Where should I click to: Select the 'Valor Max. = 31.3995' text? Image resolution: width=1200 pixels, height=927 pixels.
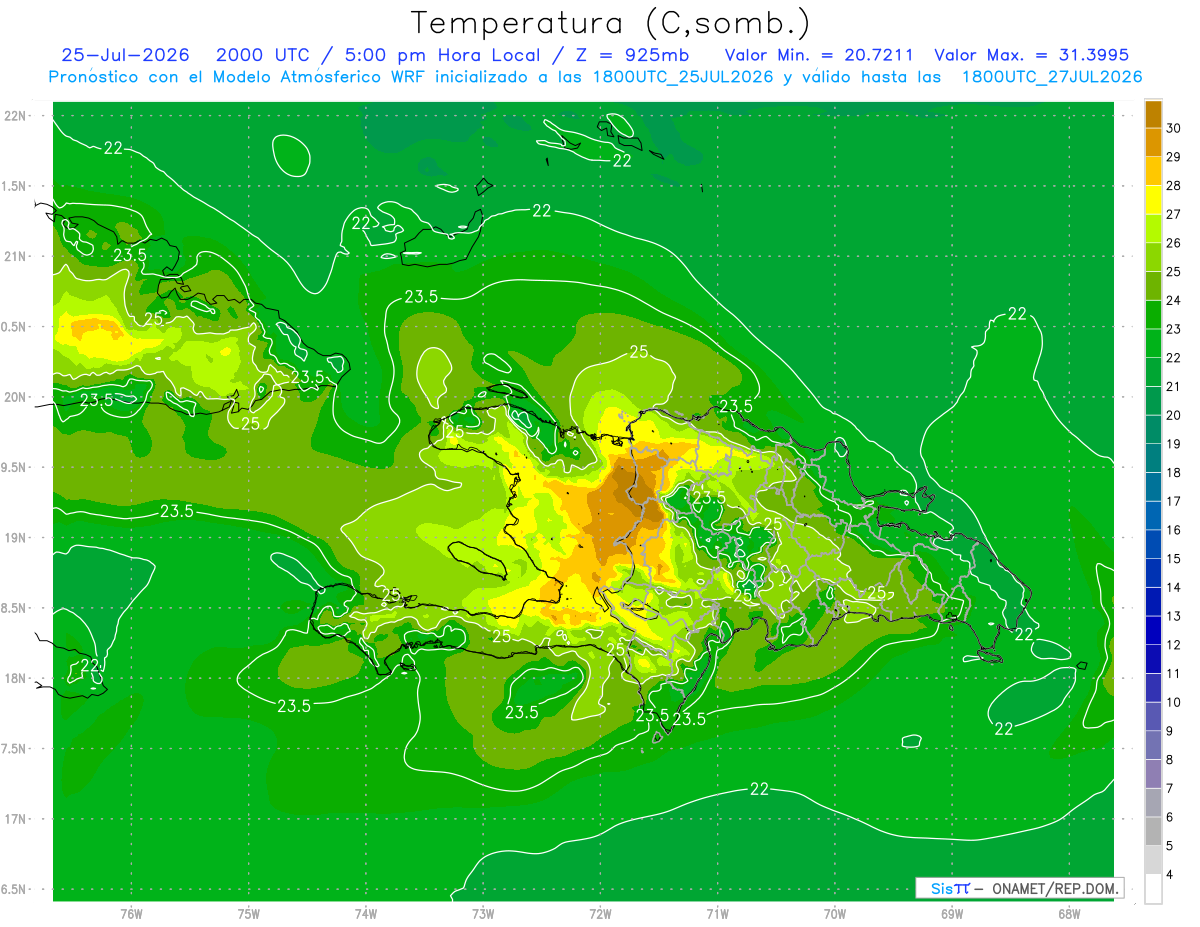1032,55
